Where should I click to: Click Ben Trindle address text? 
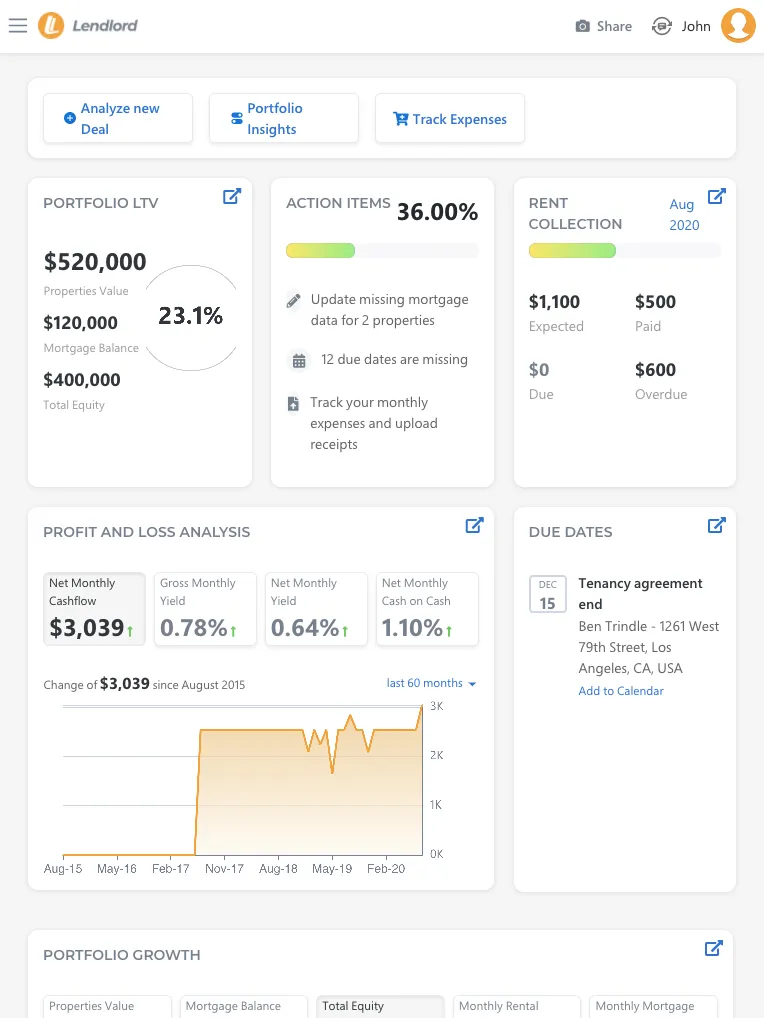click(648, 647)
